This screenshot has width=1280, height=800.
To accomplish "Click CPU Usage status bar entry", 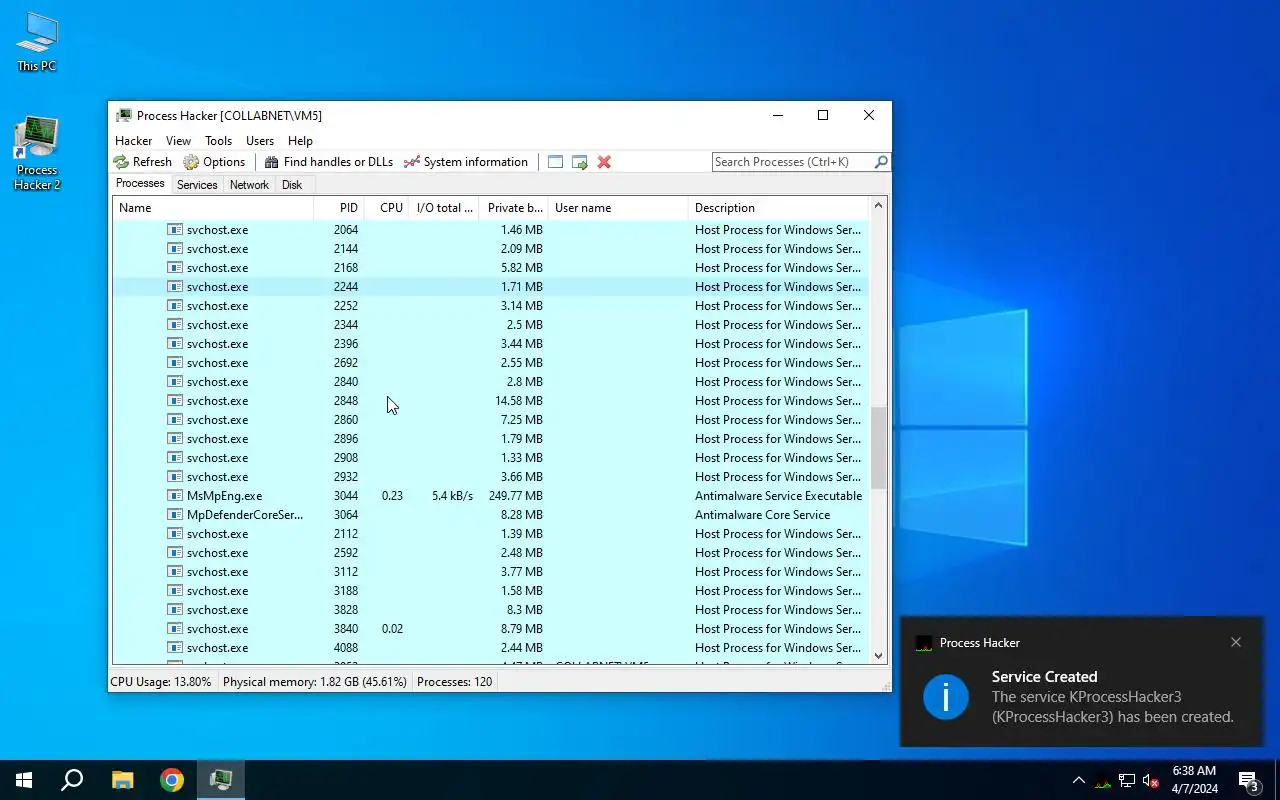I will click(x=161, y=682).
